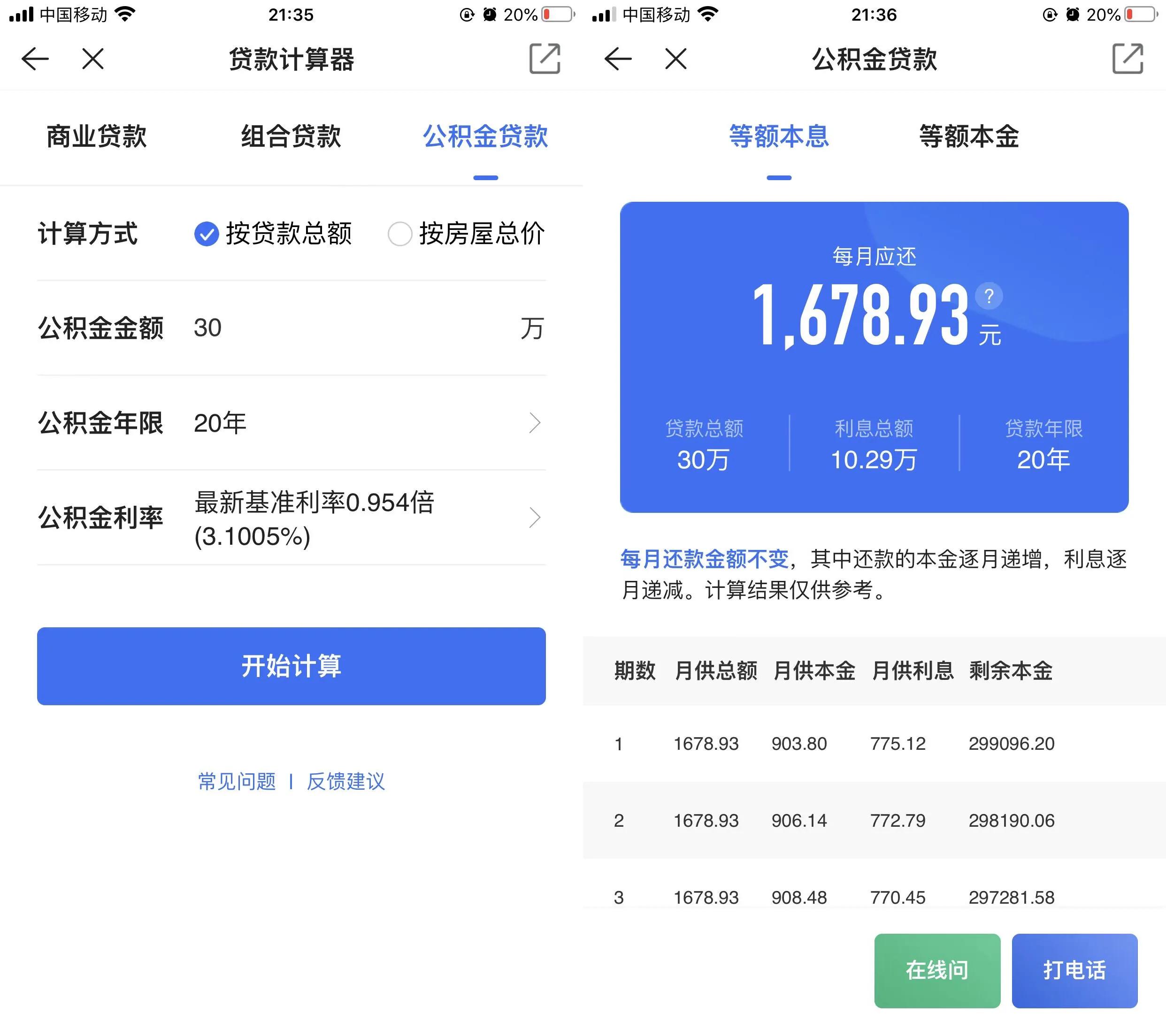The height and width of the screenshot is (1036, 1166).
Task: Switch repayment view to 等额本金
Action: point(968,136)
